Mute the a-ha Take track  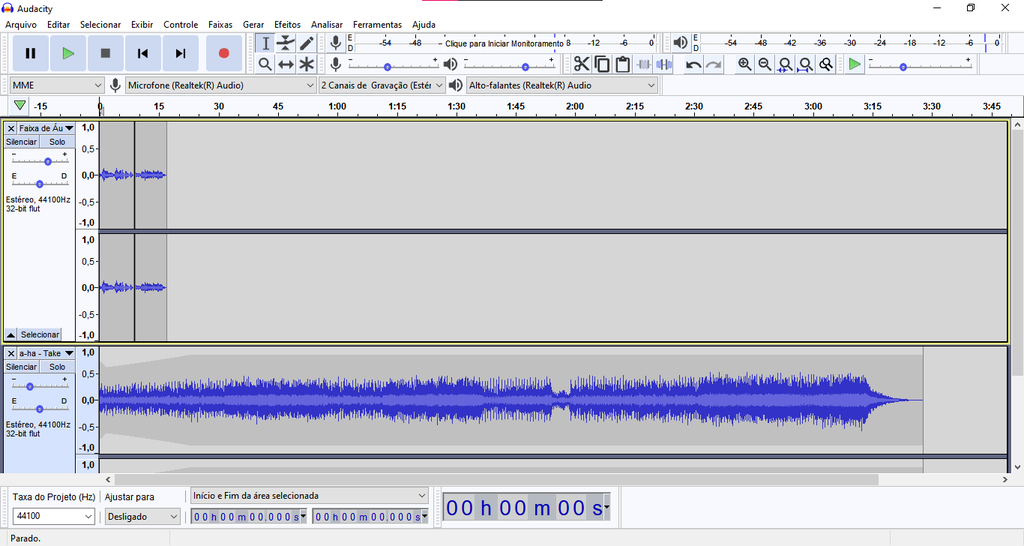tap(22, 367)
